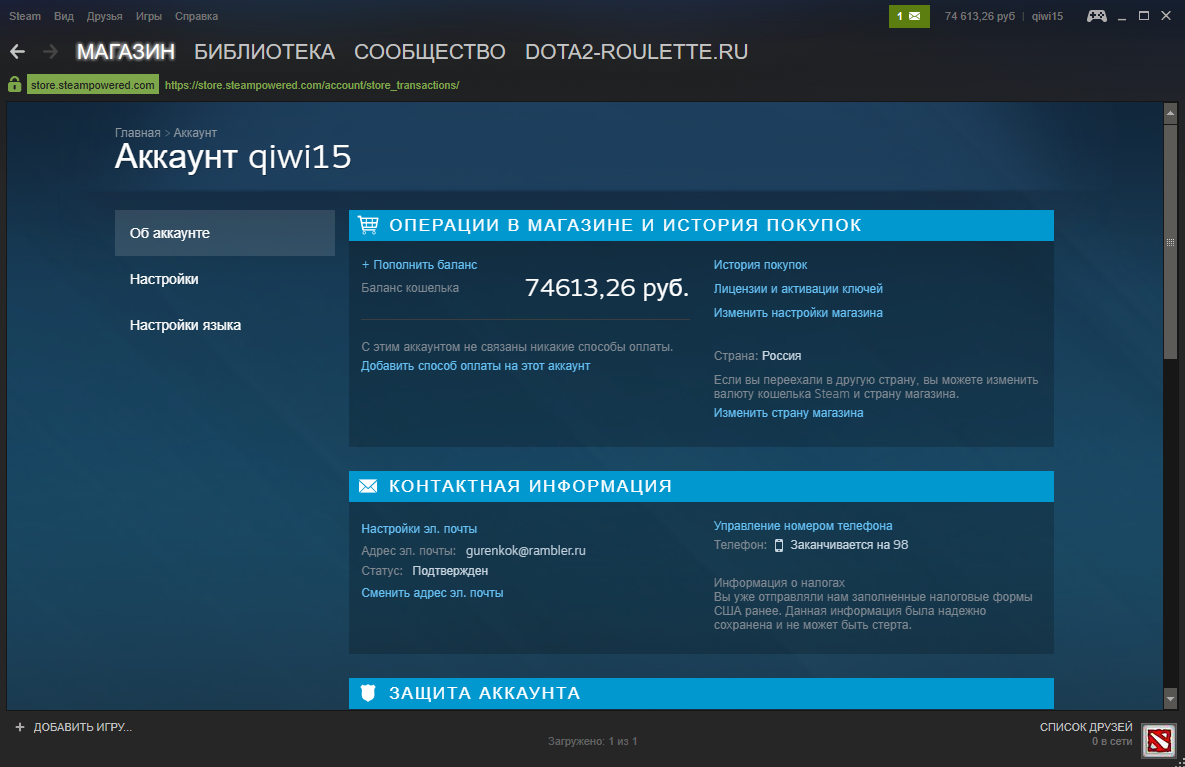Click the Информация о налогах text
The width and height of the screenshot is (1185, 767).
779,583
